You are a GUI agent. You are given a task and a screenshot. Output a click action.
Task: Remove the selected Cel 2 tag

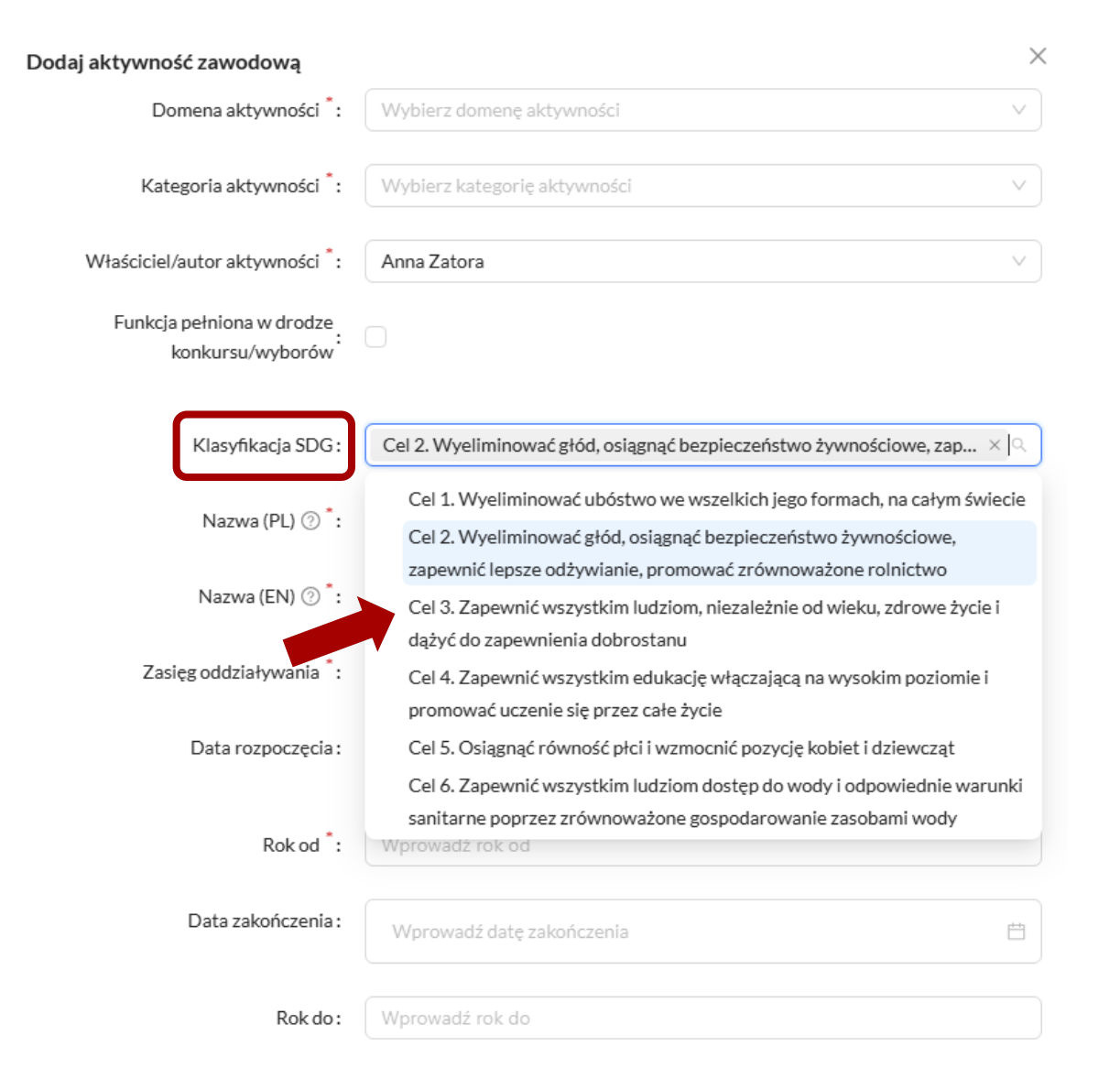pyautogui.click(x=995, y=445)
